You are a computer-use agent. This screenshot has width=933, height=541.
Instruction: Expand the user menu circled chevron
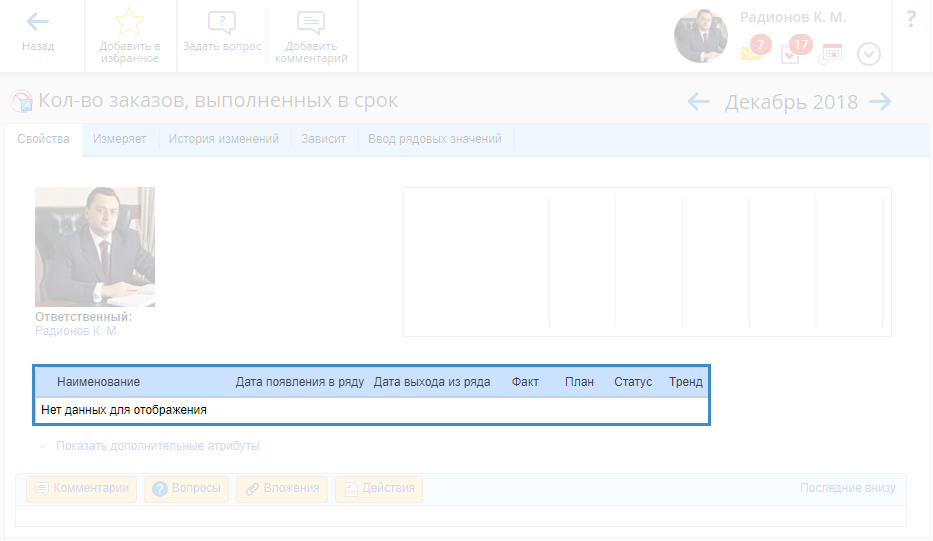[869, 54]
